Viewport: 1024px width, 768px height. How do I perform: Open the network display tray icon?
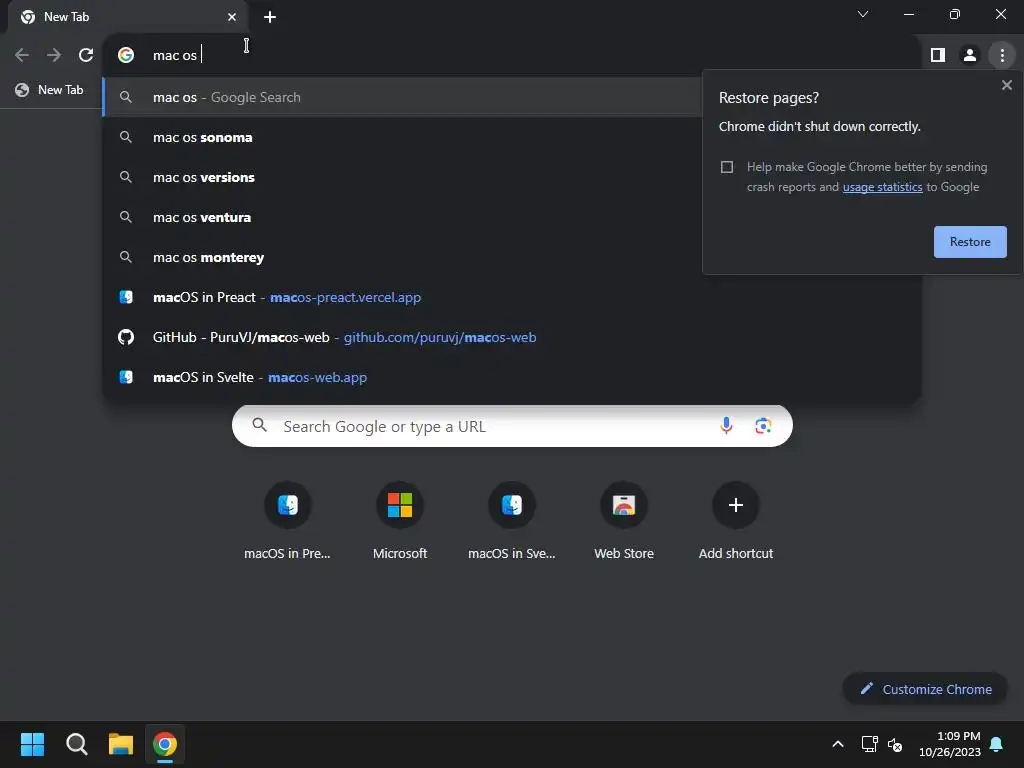coord(869,744)
